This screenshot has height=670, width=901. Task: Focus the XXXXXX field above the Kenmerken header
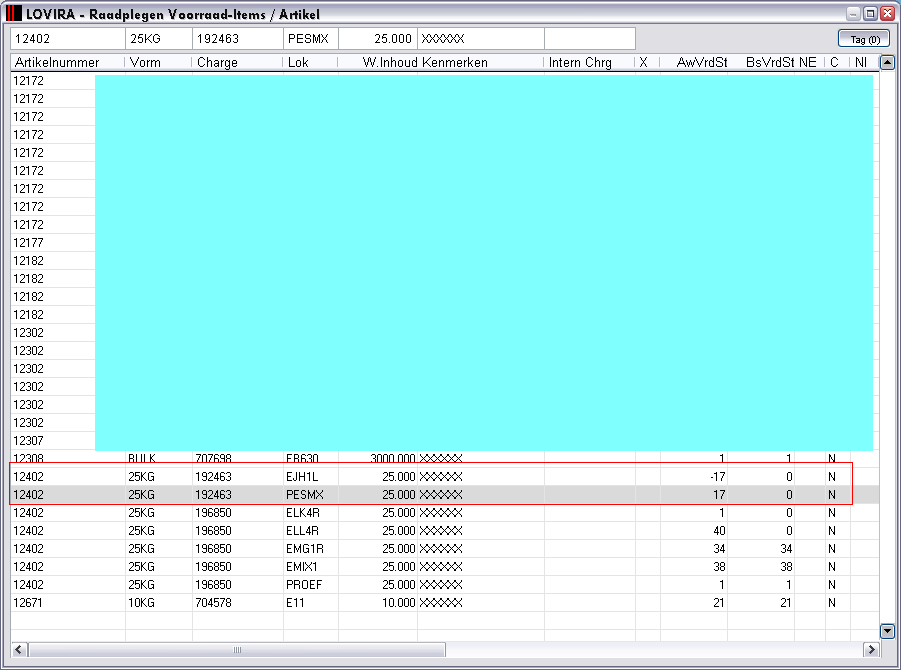(x=481, y=38)
